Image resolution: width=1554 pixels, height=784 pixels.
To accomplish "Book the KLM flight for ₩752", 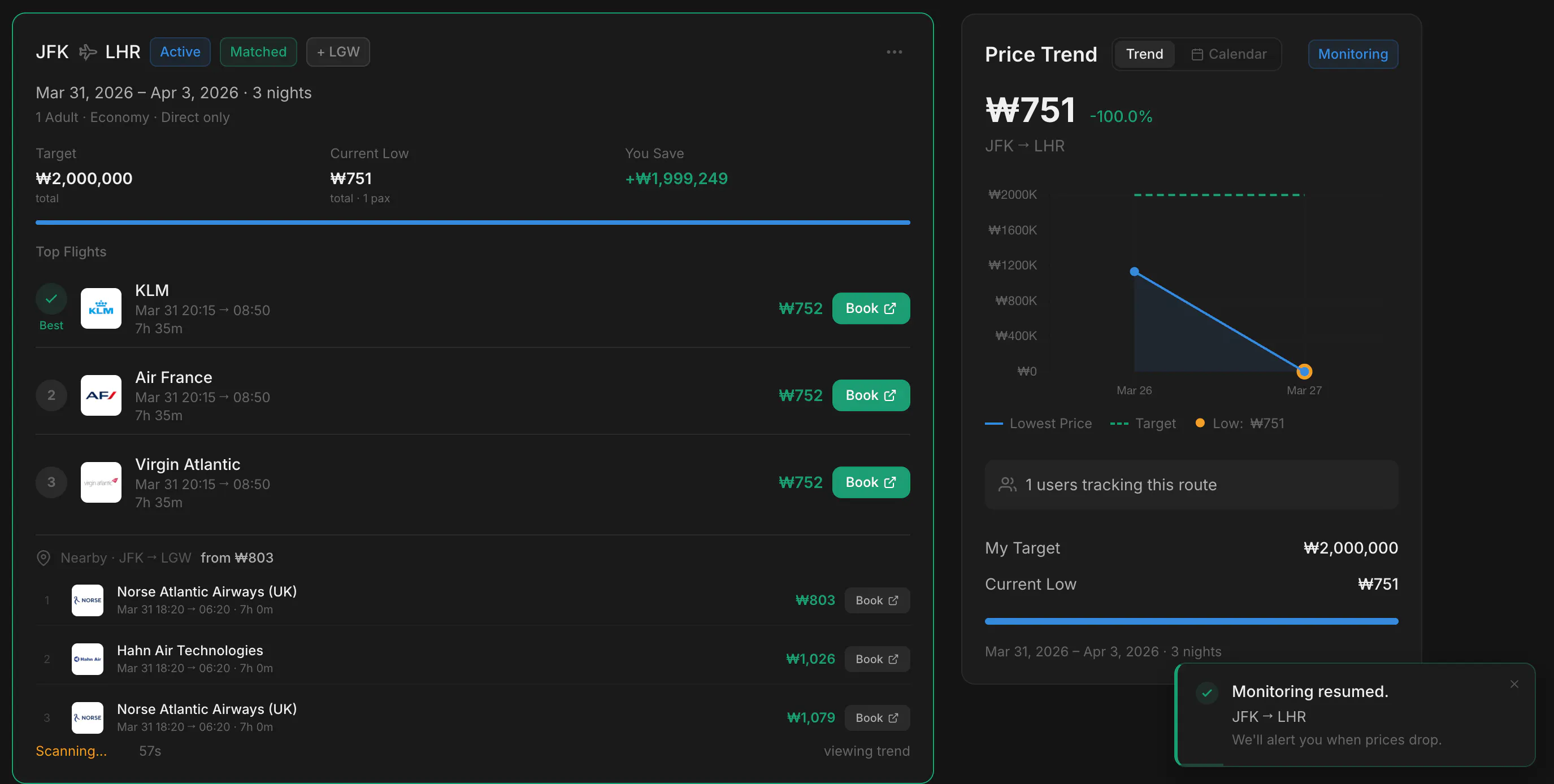I will 870,308.
